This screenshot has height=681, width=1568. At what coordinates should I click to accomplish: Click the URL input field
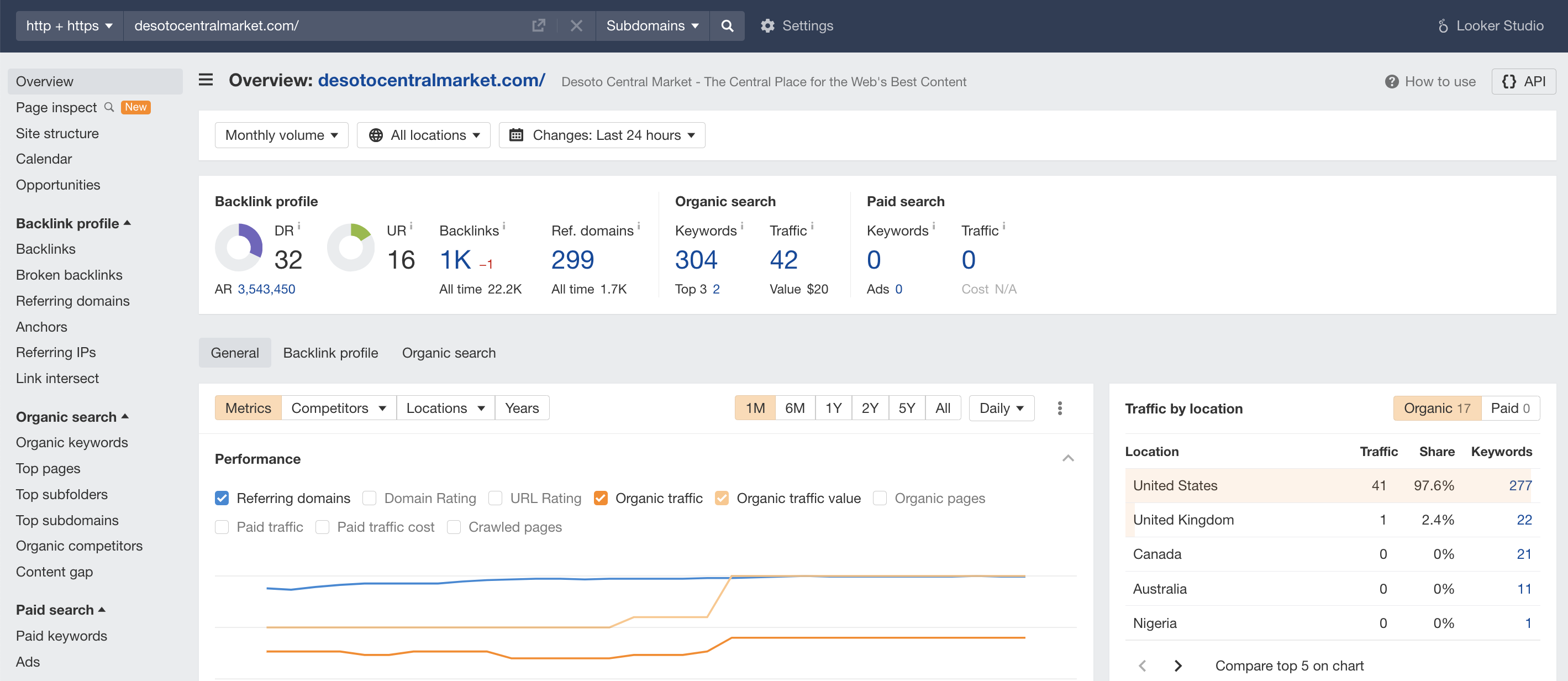point(323,25)
